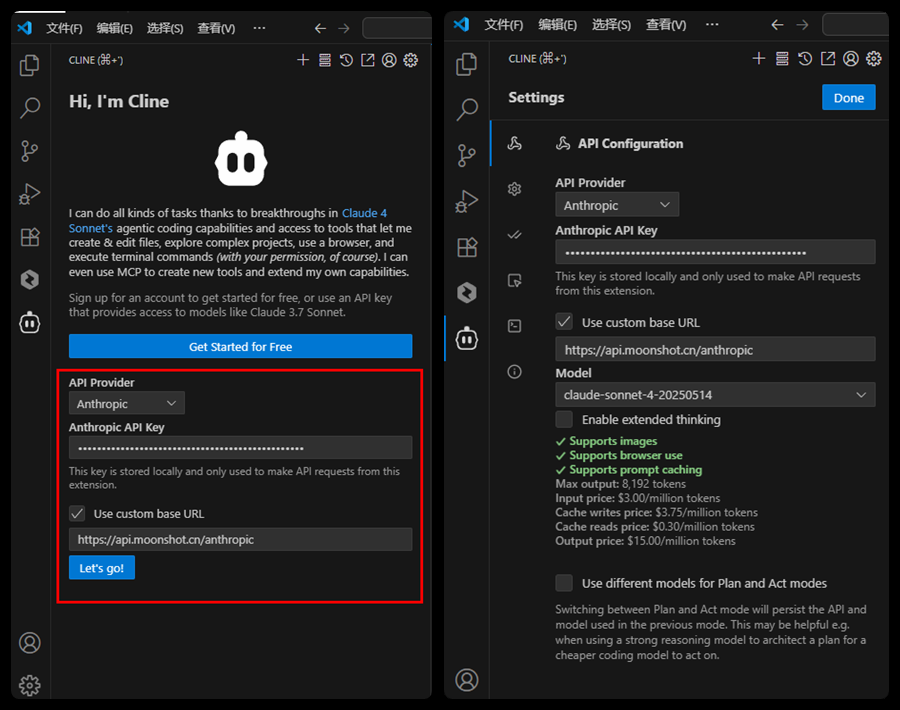Open History from Settings window Cline header
Image resolution: width=900 pixels, height=710 pixels.
[805, 59]
